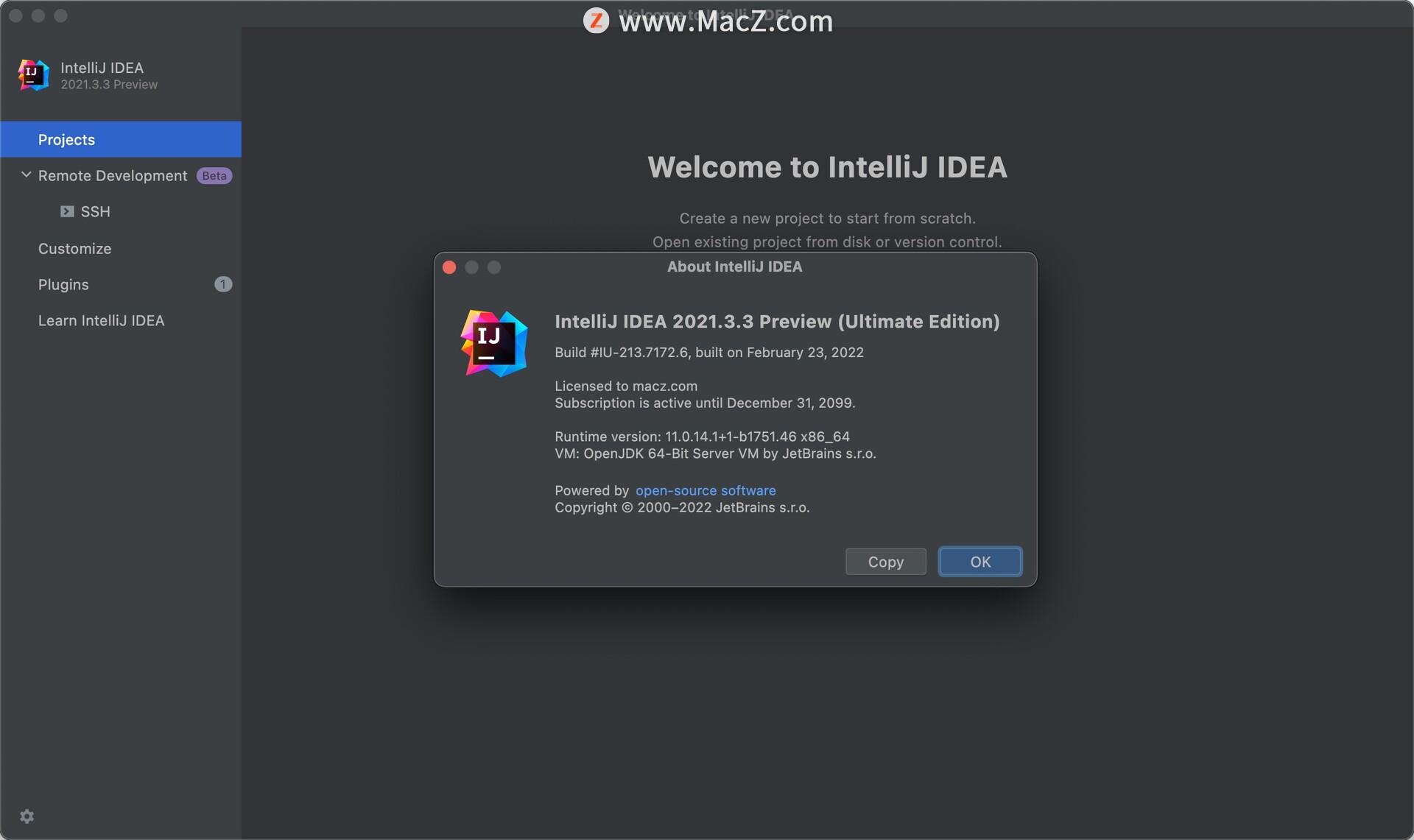Click the VM: OpenJDK line
1414x840 pixels.
pyautogui.click(x=715, y=453)
